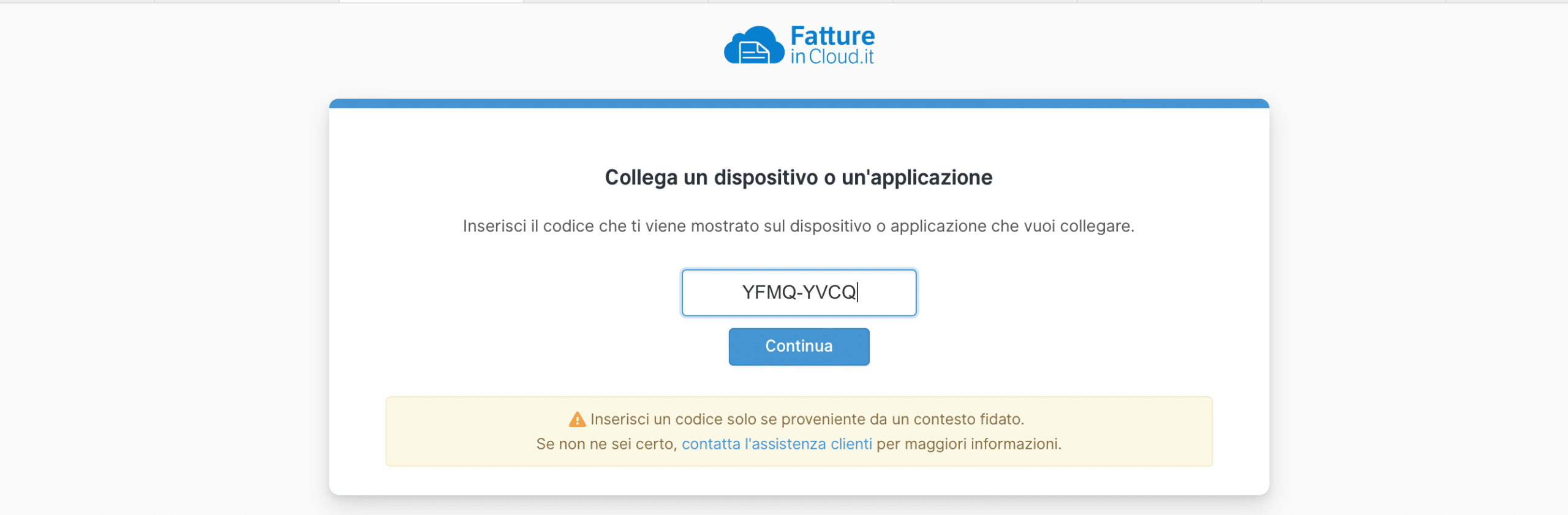Click the orange warning triangle icon
This screenshot has width=1568, height=515.
[x=577, y=419]
